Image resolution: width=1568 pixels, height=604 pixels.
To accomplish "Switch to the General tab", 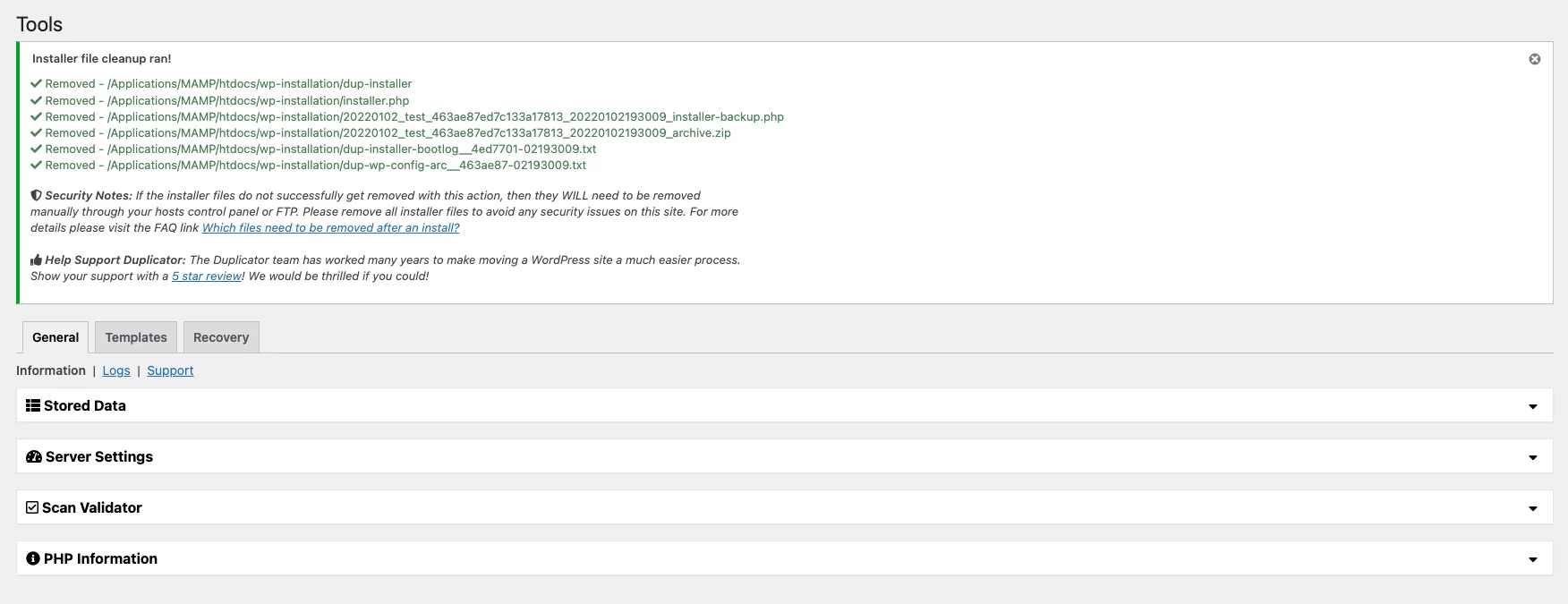I will (55, 337).
